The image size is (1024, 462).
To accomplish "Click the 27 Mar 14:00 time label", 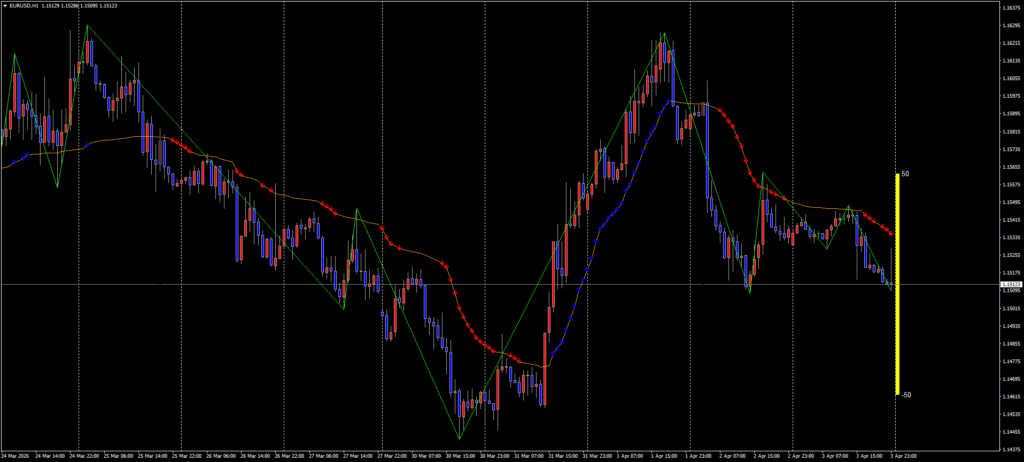I will click(357, 456).
